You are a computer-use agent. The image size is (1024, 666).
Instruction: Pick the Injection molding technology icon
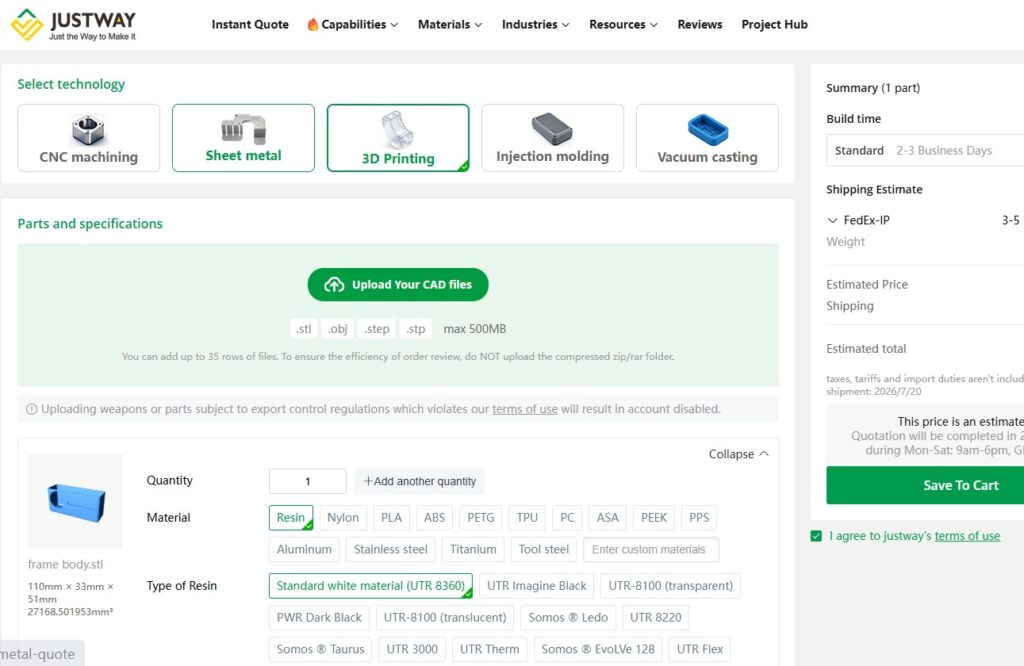552,129
